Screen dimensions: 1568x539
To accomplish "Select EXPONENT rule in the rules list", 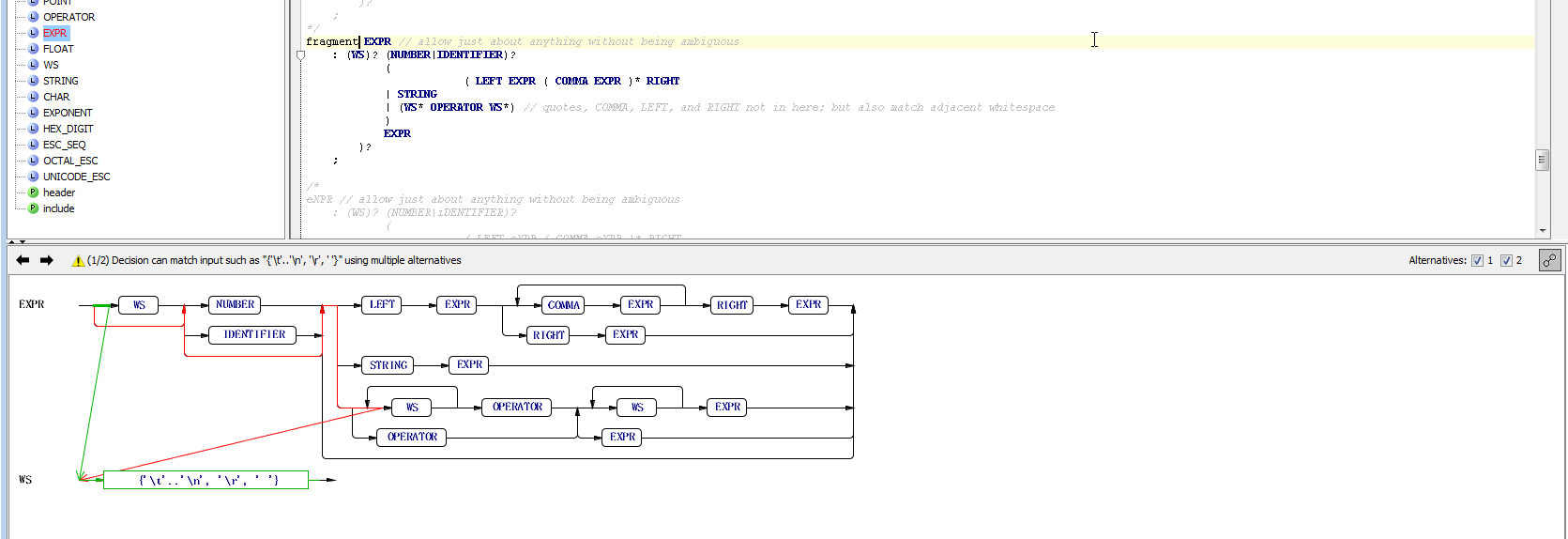I will pos(68,113).
